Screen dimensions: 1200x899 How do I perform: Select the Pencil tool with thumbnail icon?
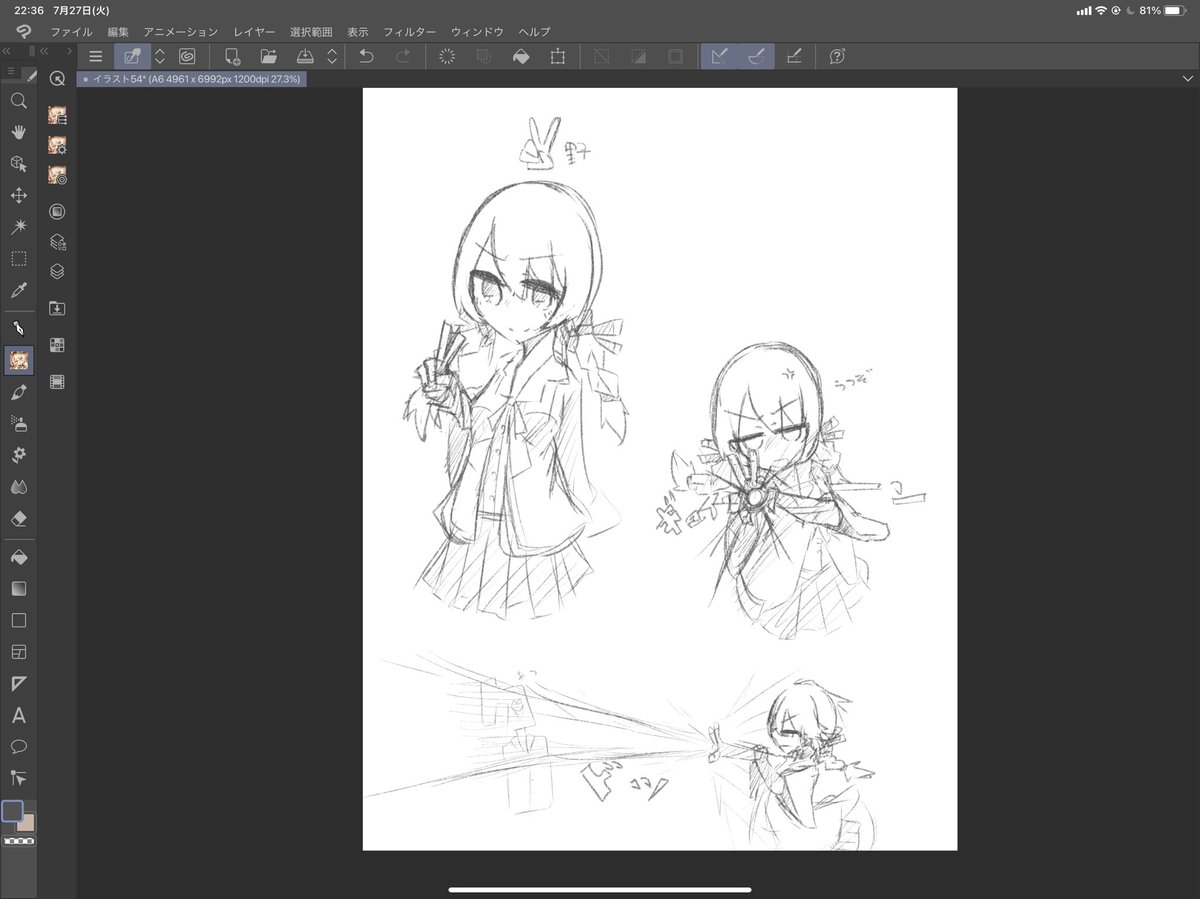(x=18, y=360)
